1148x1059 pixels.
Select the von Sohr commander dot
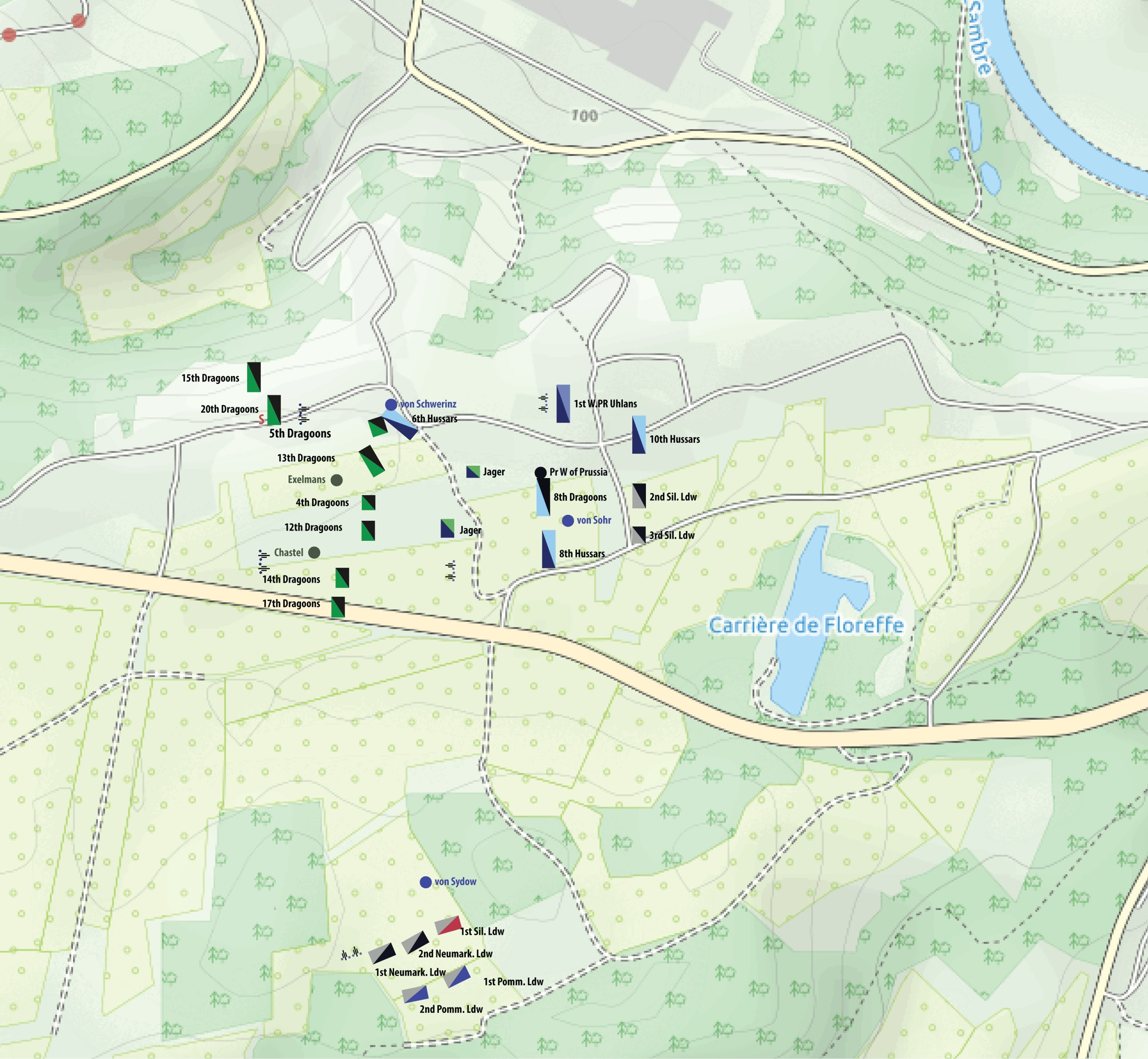tap(567, 520)
